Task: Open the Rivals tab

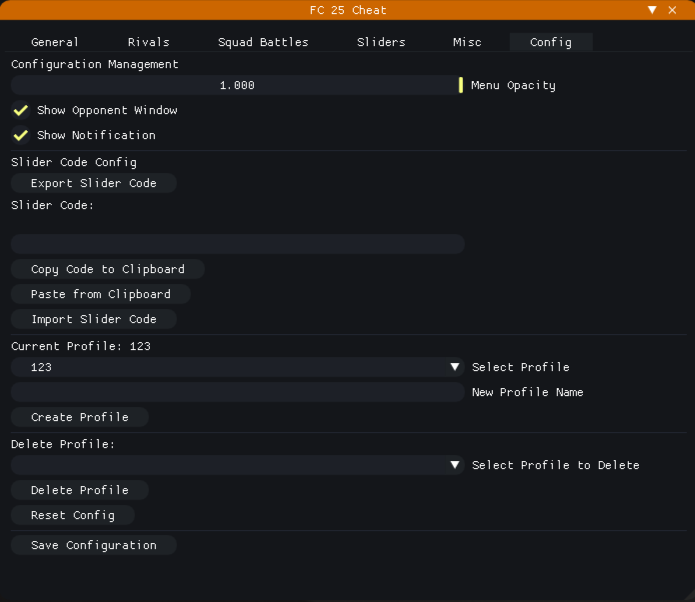Action: click(149, 42)
